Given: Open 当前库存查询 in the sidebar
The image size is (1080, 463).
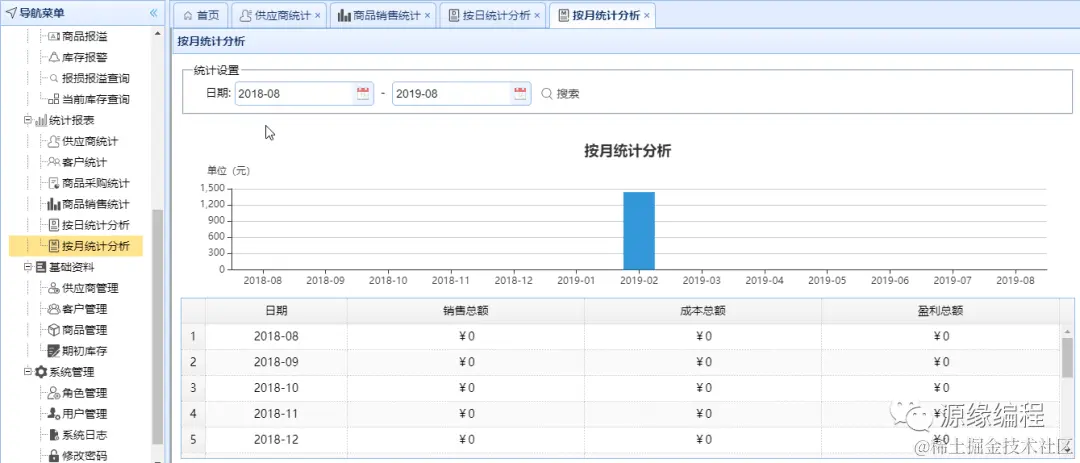Looking at the screenshot, I should point(96,99).
